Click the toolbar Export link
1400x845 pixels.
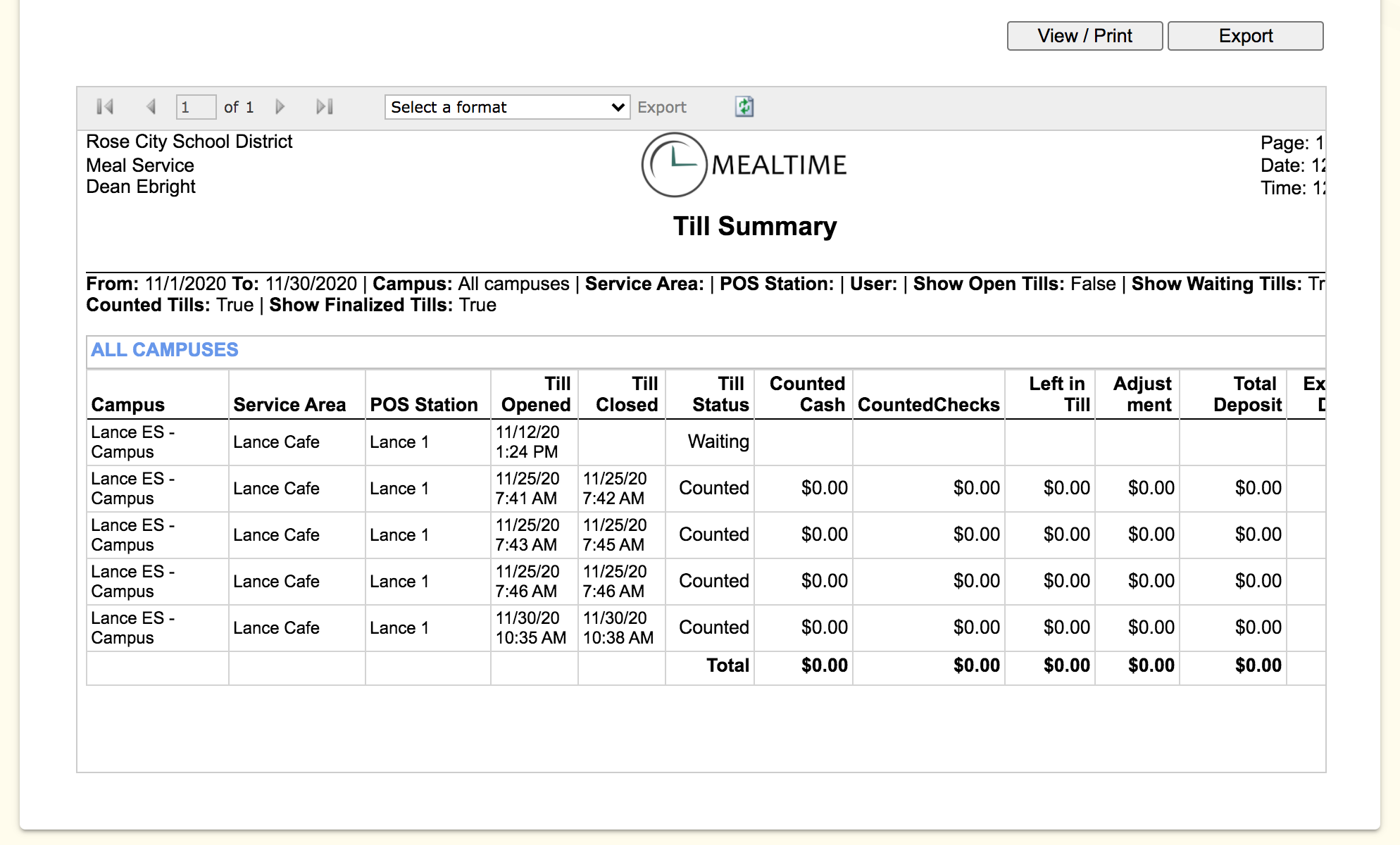click(x=661, y=107)
